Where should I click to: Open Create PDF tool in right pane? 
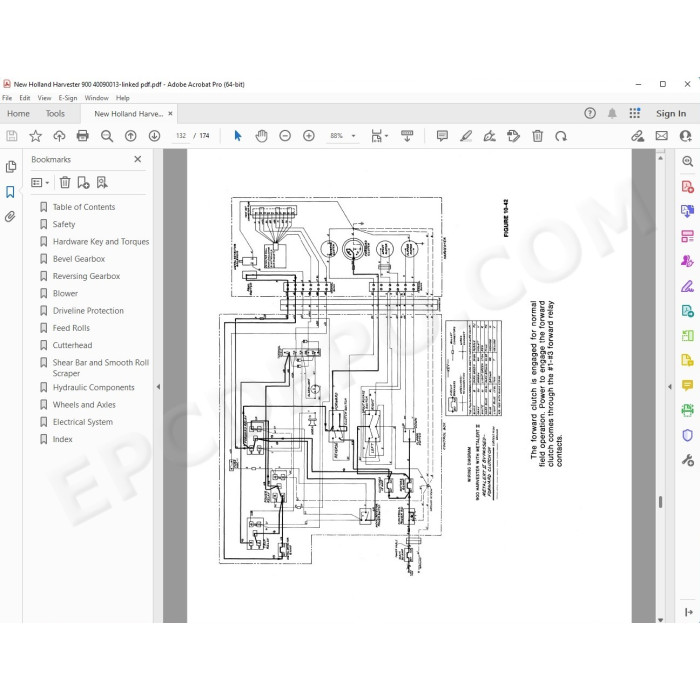[687, 186]
